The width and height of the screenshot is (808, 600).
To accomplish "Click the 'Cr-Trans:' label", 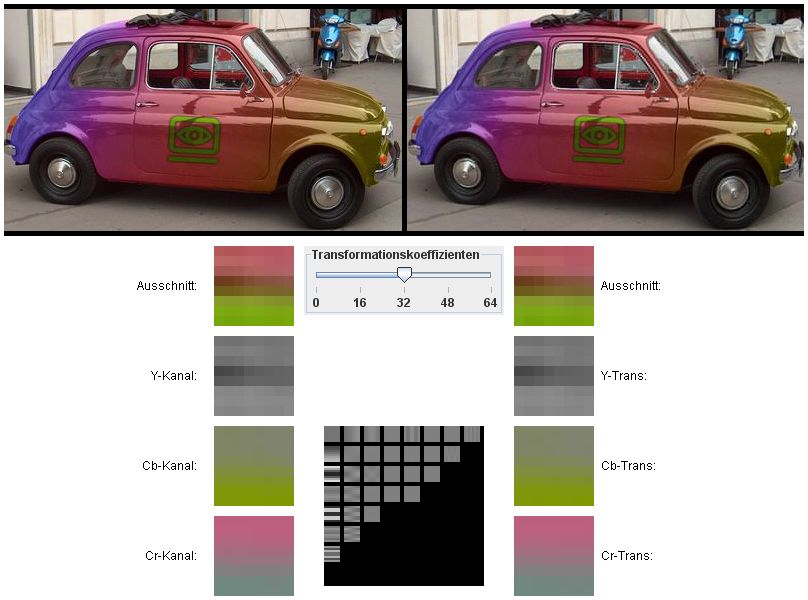I will tap(627, 556).
